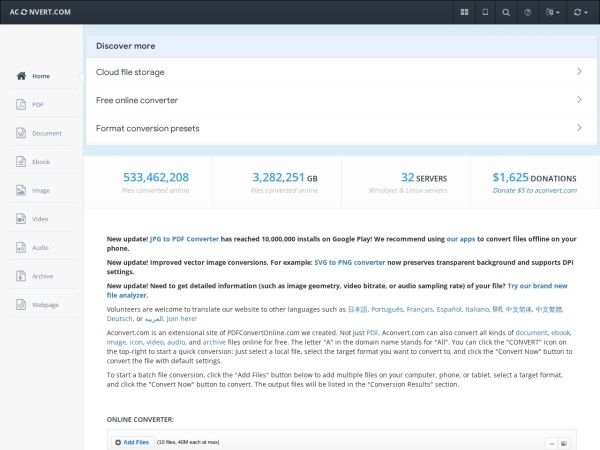Click the Home house icon in sidebar
Viewport: 600px width, 450px height.
click(21, 76)
